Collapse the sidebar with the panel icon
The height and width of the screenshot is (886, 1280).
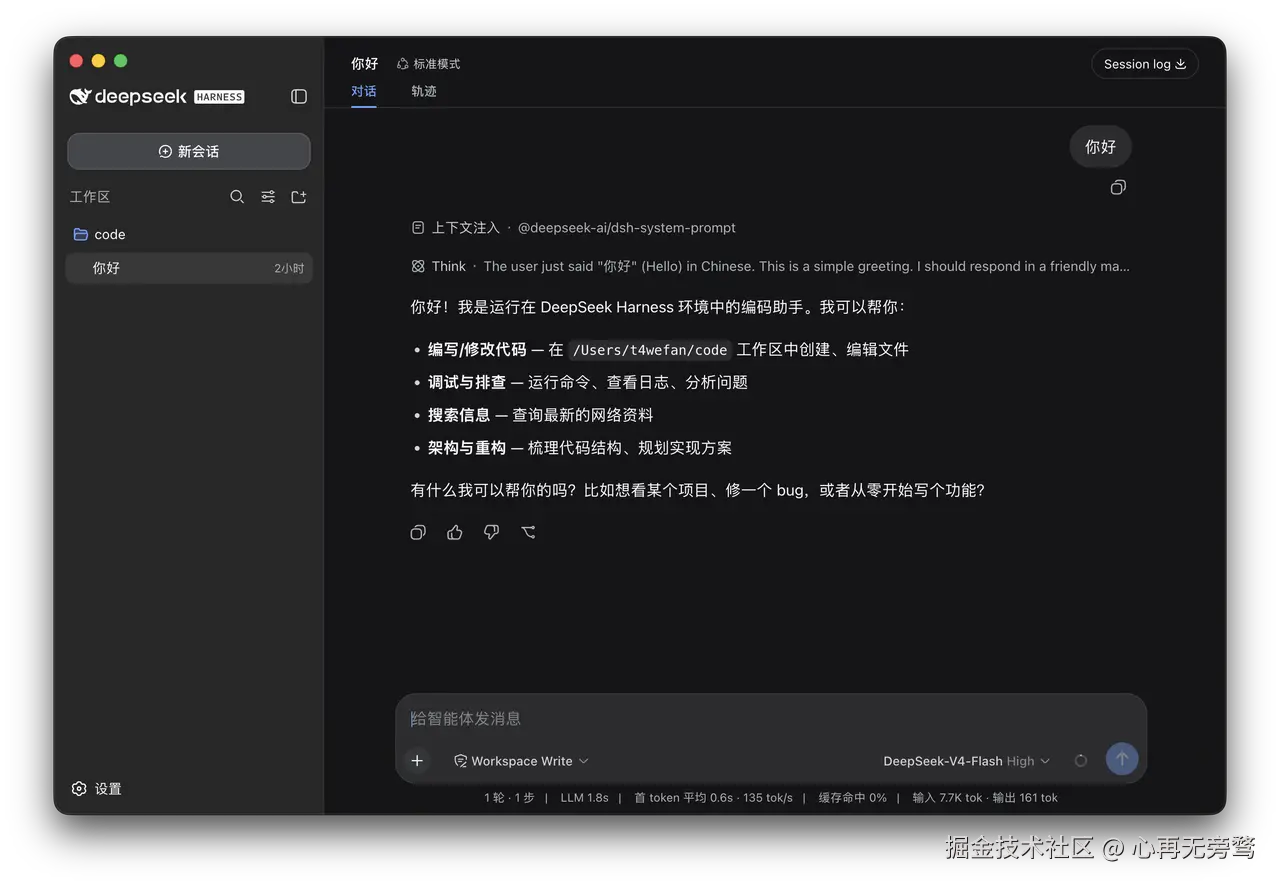coord(299,96)
